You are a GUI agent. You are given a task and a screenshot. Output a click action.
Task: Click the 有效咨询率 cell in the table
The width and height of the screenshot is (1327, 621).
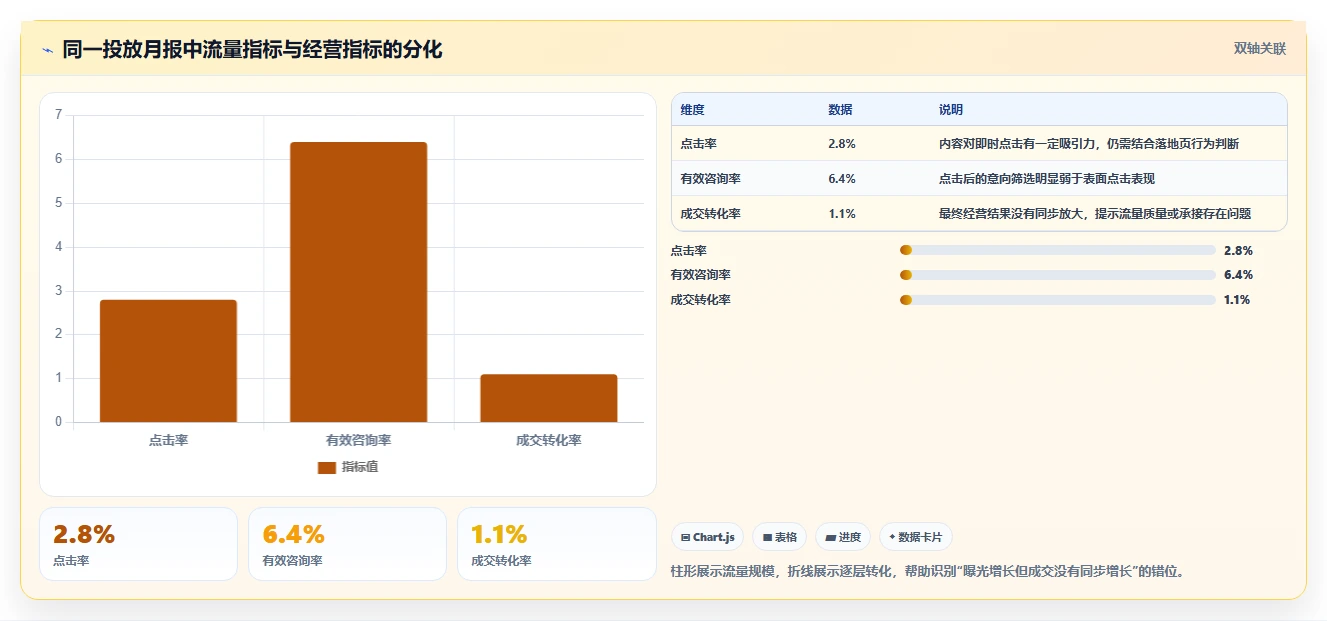click(x=711, y=179)
